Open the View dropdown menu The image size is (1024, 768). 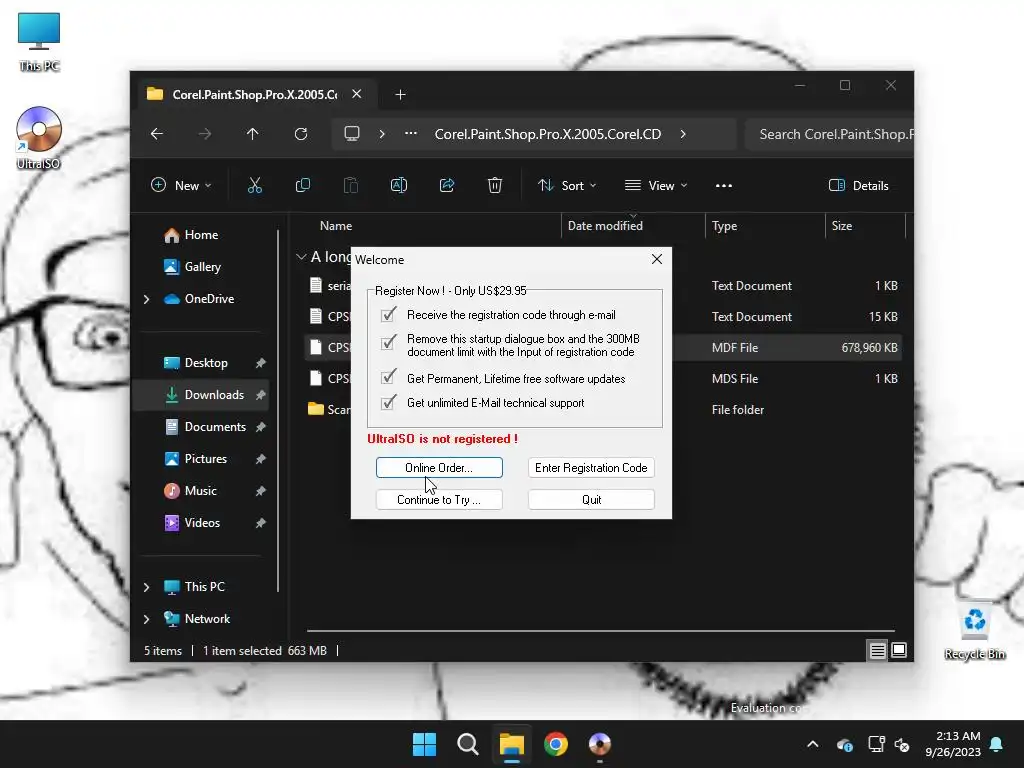(656, 185)
